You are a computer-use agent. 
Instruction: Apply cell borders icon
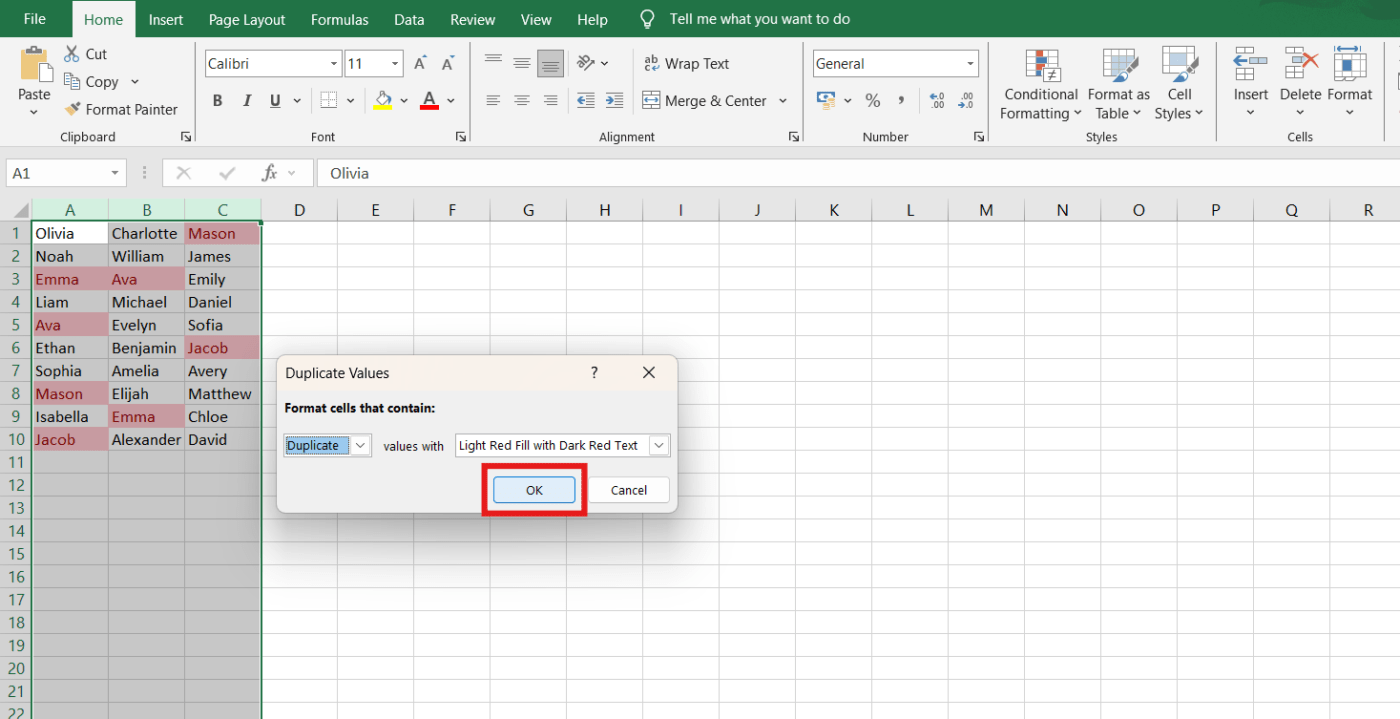(x=328, y=101)
